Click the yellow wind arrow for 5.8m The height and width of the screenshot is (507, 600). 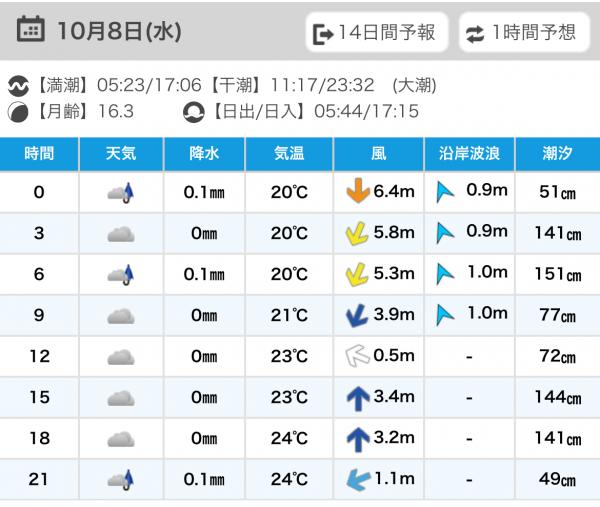pyautogui.click(x=356, y=233)
